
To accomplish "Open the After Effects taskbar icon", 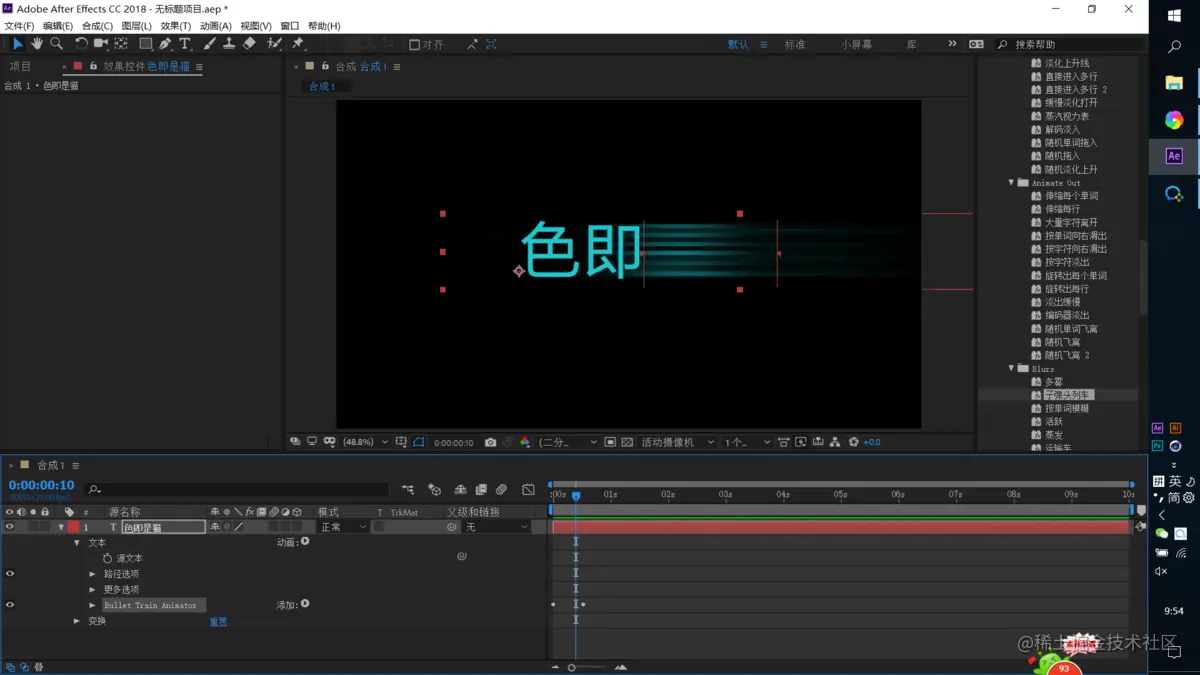I will (1174, 156).
